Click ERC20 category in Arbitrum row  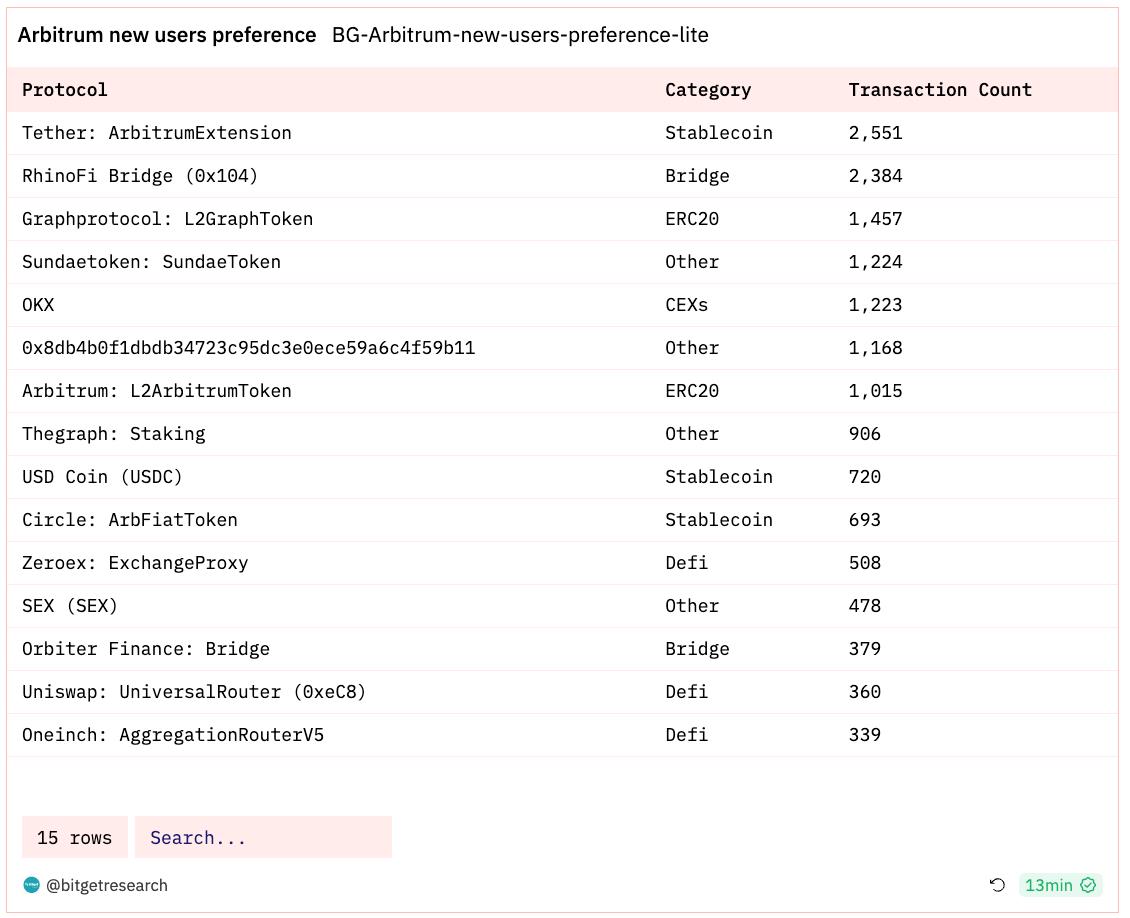tap(692, 391)
